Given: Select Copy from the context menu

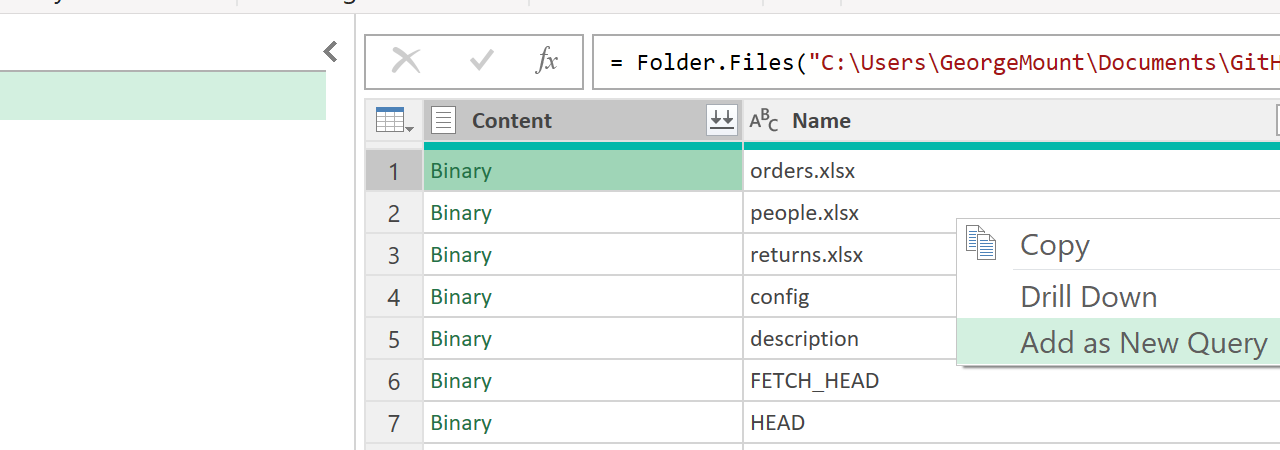Looking at the screenshot, I should tap(1054, 245).
